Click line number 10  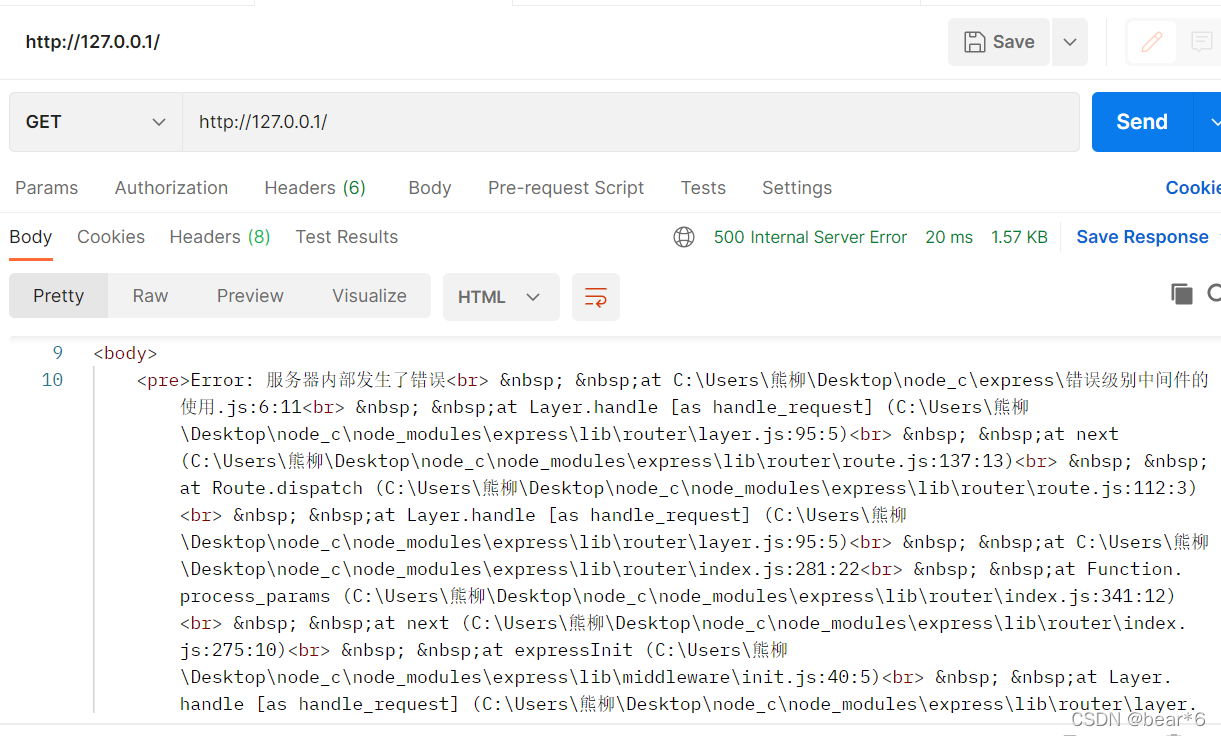[x=52, y=380]
